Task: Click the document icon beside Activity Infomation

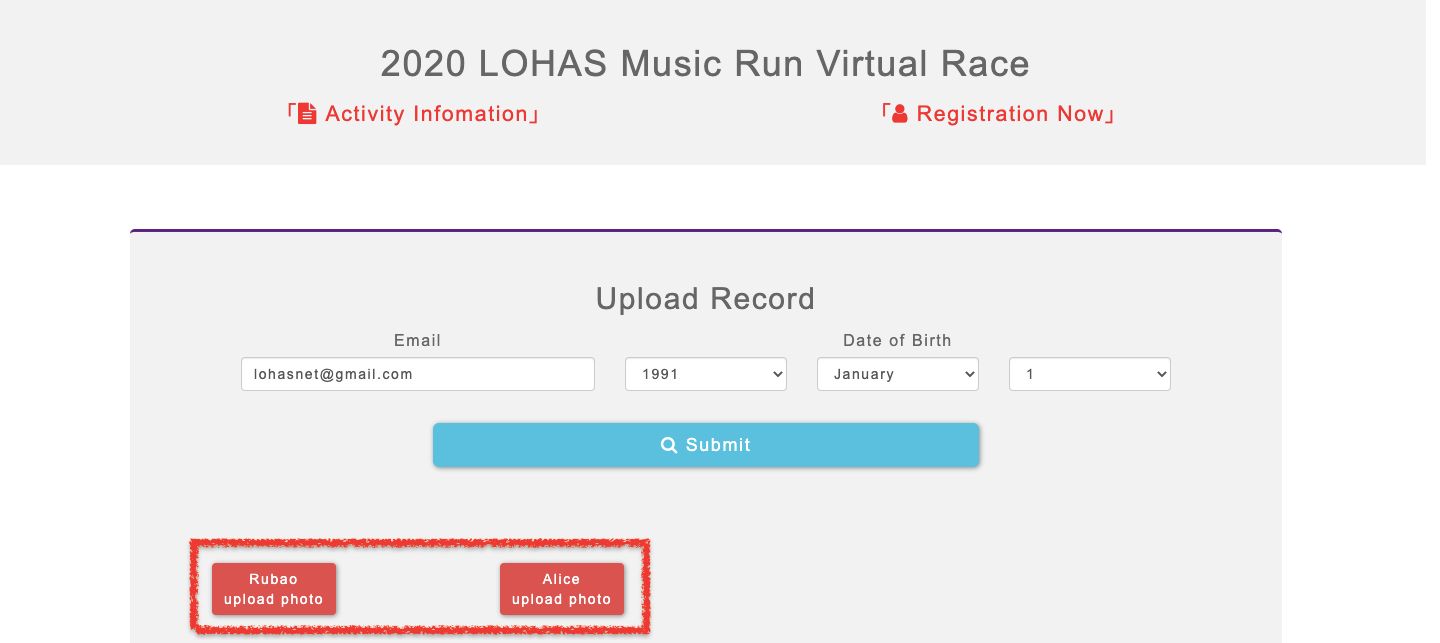Action: (x=307, y=114)
